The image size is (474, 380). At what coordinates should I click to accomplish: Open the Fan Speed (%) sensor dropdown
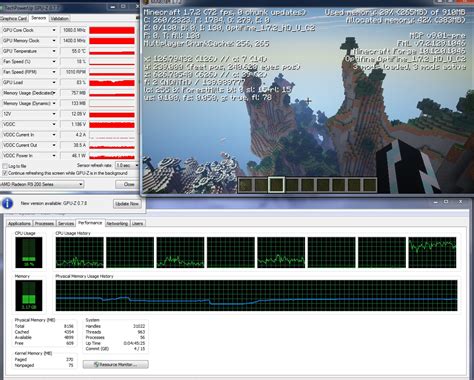click(54, 62)
